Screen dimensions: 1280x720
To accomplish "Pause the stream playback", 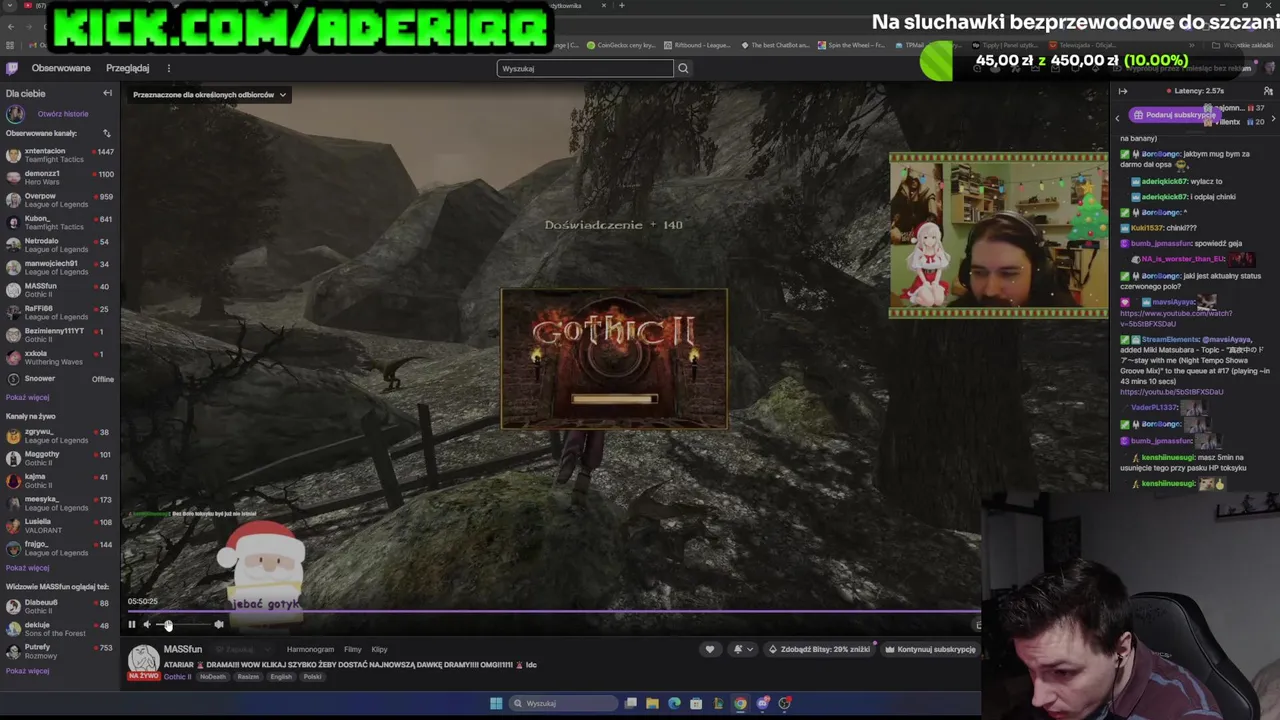I will pyautogui.click(x=131, y=625).
